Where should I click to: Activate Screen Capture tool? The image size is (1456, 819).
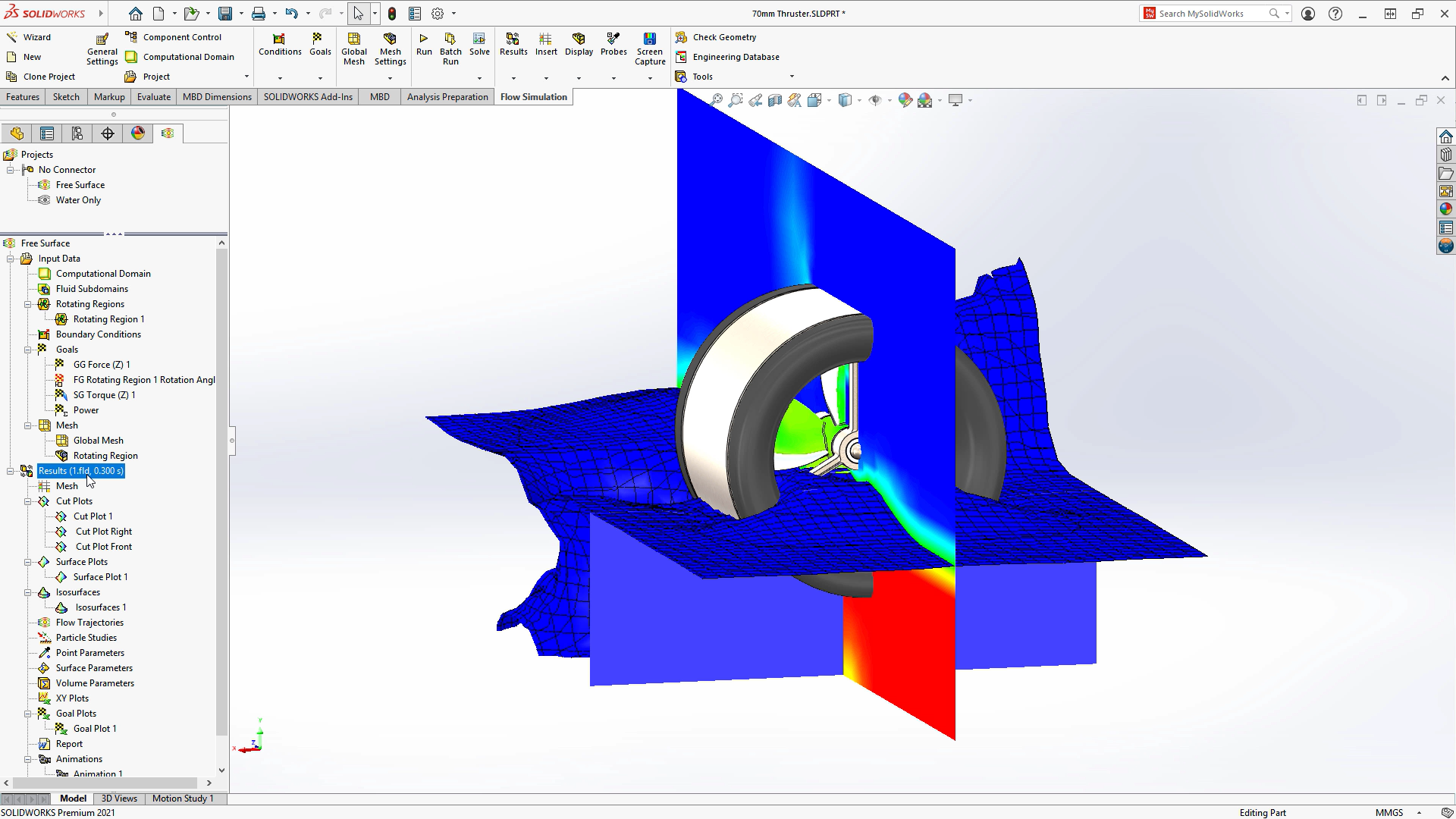coord(650,47)
